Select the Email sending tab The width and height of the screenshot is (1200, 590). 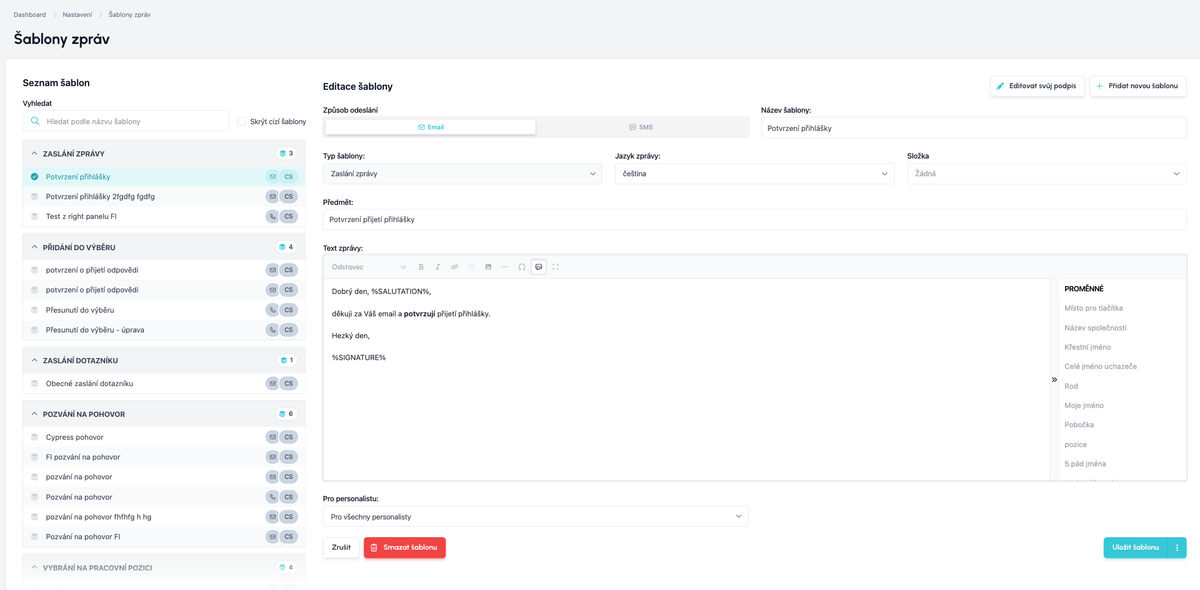coord(431,127)
